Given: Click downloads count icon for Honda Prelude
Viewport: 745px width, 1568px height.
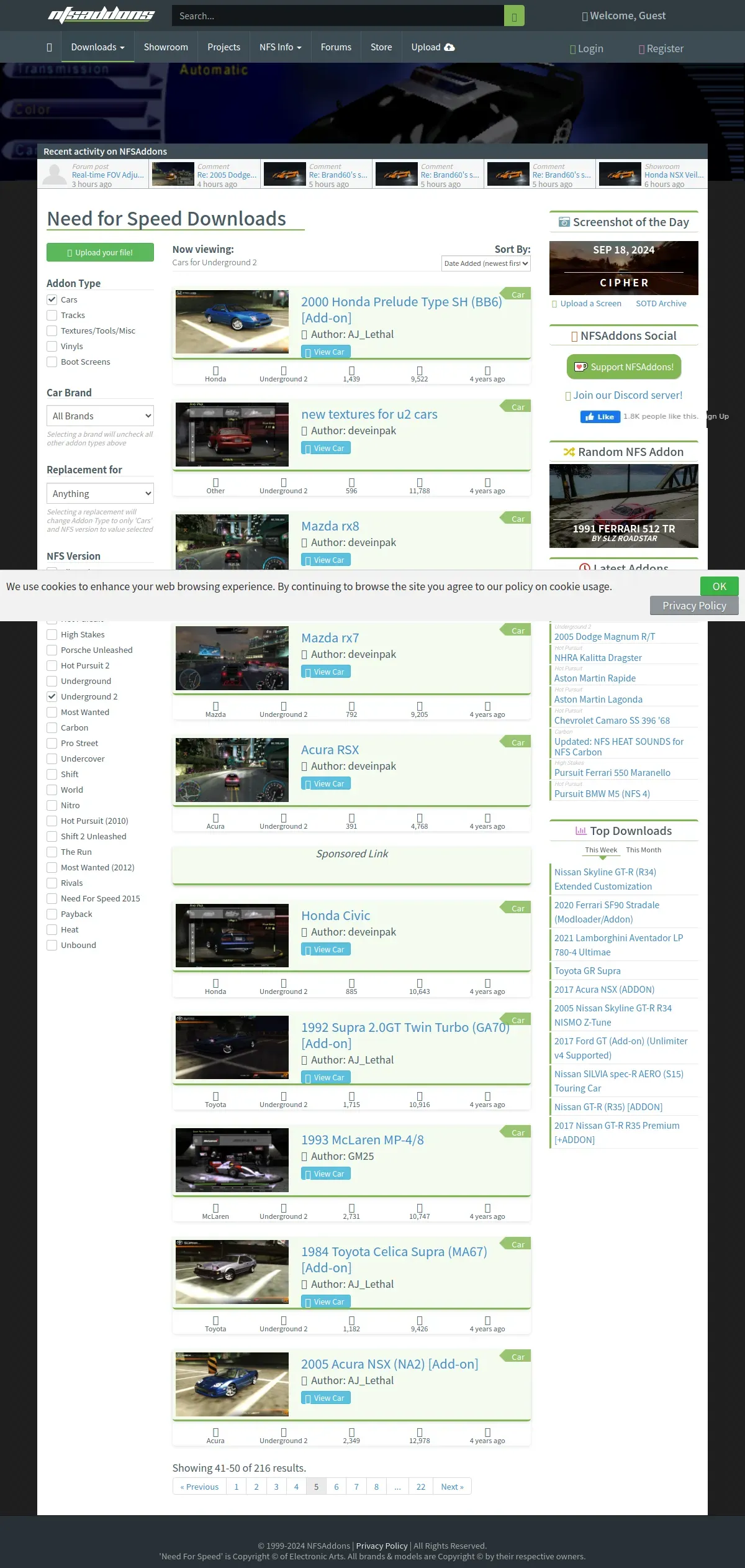Looking at the screenshot, I should coord(351,370).
